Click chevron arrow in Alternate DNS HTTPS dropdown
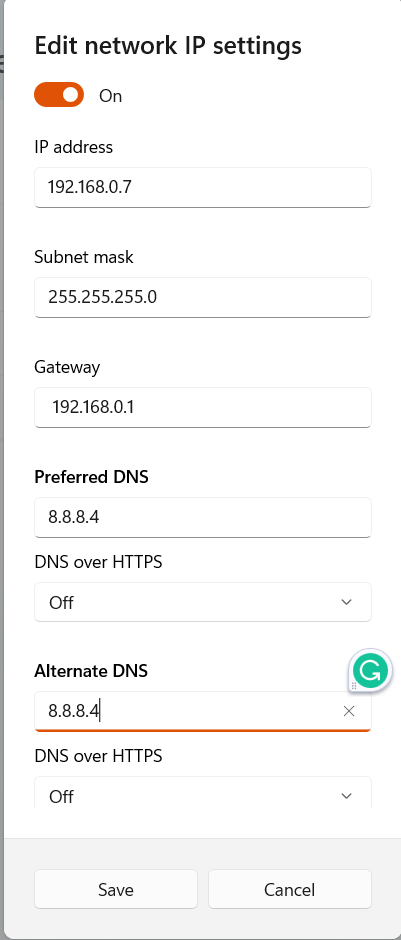This screenshot has width=401, height=940. 346,796
